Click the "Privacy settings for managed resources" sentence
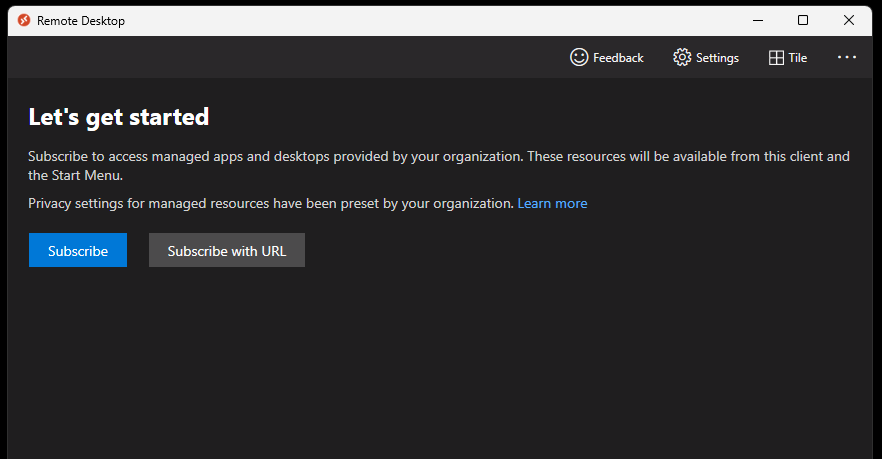 pos(270,203)
